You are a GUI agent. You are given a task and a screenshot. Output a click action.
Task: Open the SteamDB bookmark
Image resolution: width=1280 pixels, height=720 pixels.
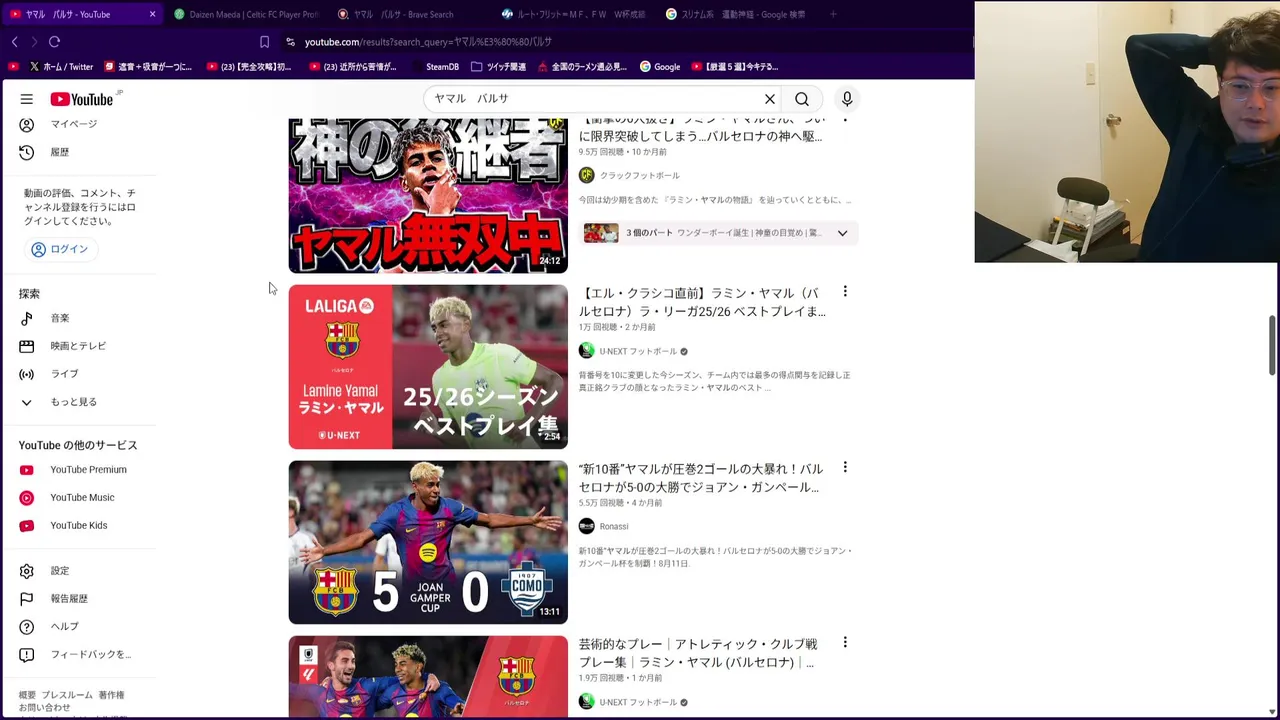pyautogui.click(x=436, y=67)
